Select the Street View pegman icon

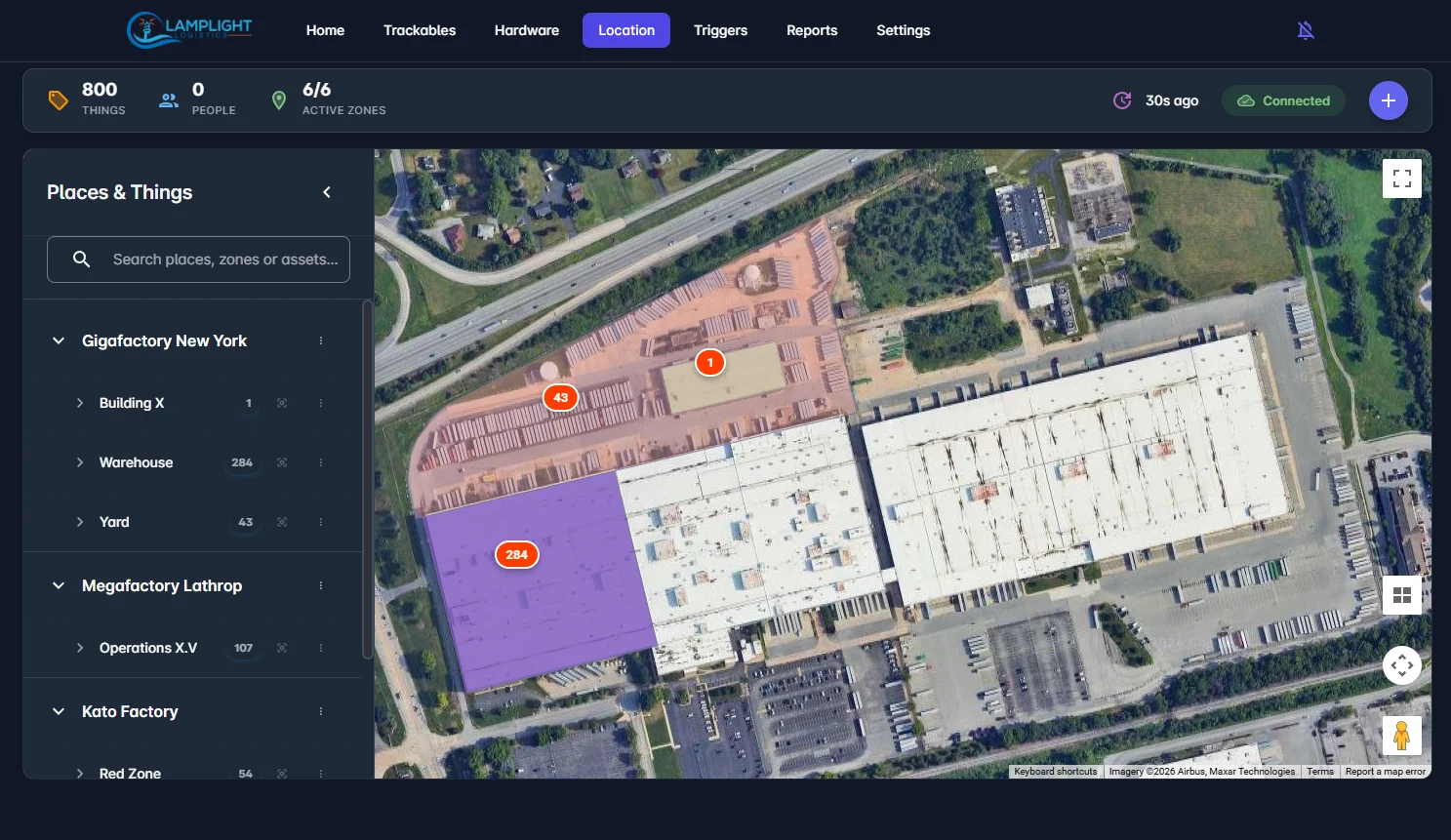click(1401, 736)
